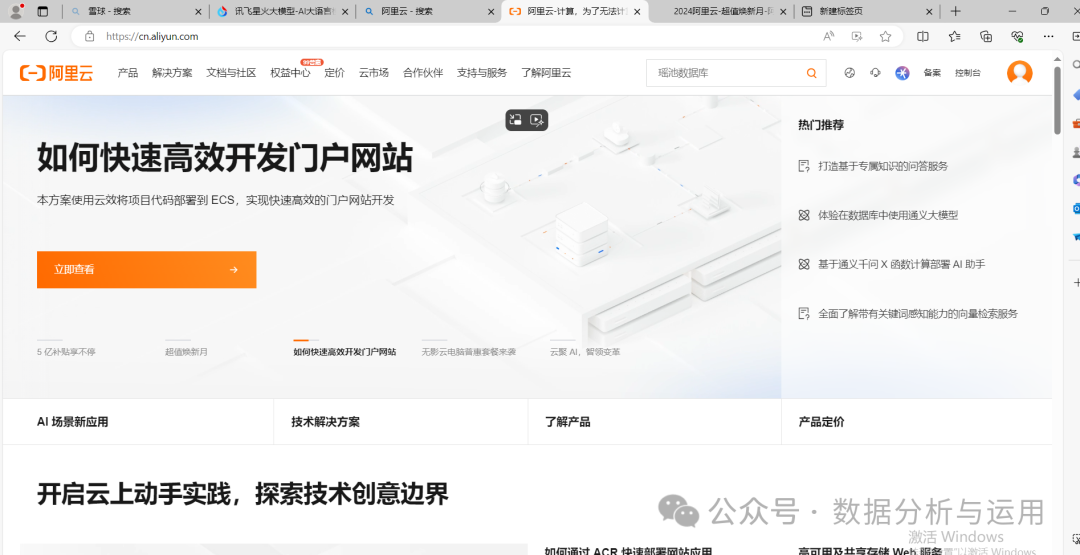Open the 产品 menu
Image resolution: width=1080 pixels, height=555 pixels.
(x=127, y=73)
